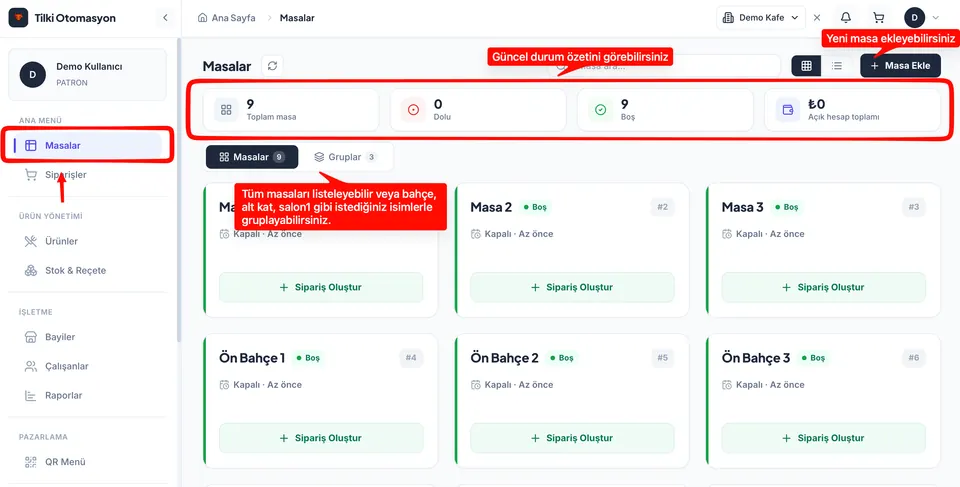Click Sipariş Oluştur for Masa 2
Screen dimensions: 960x487
(x=572, y=287)
